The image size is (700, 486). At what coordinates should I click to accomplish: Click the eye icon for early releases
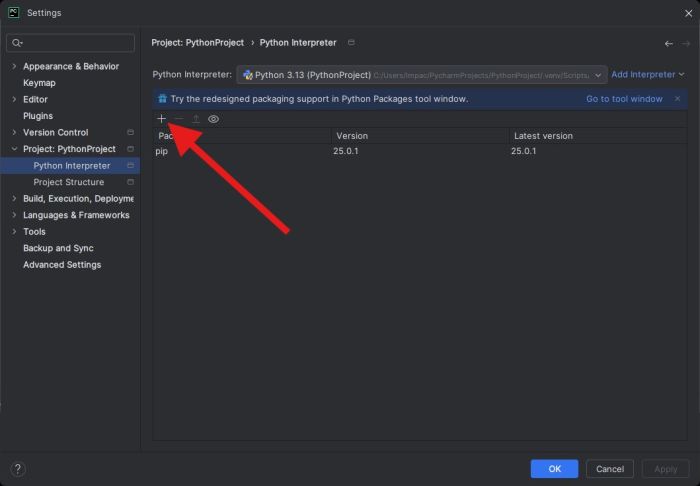[x=213, y=119]
